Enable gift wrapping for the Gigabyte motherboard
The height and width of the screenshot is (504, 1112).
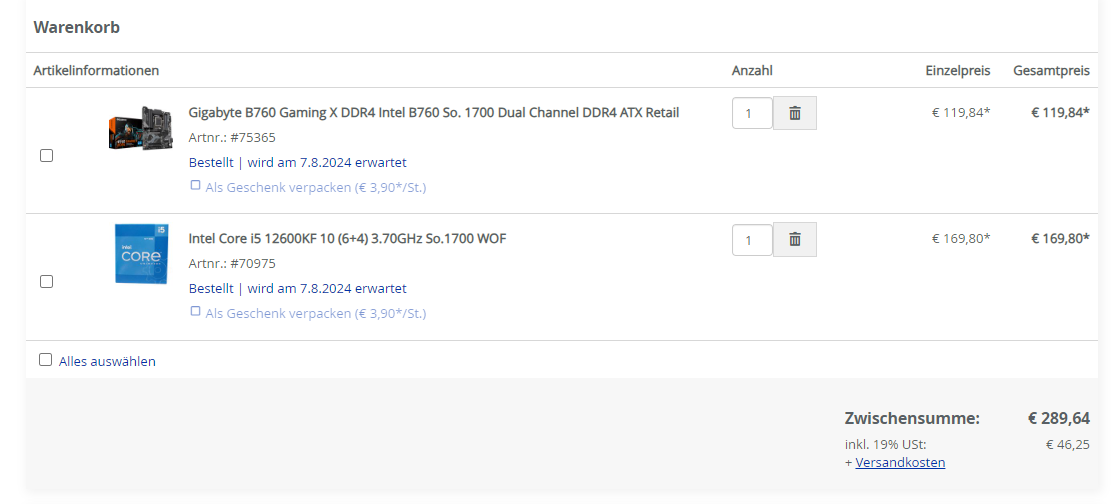(196, 186)
